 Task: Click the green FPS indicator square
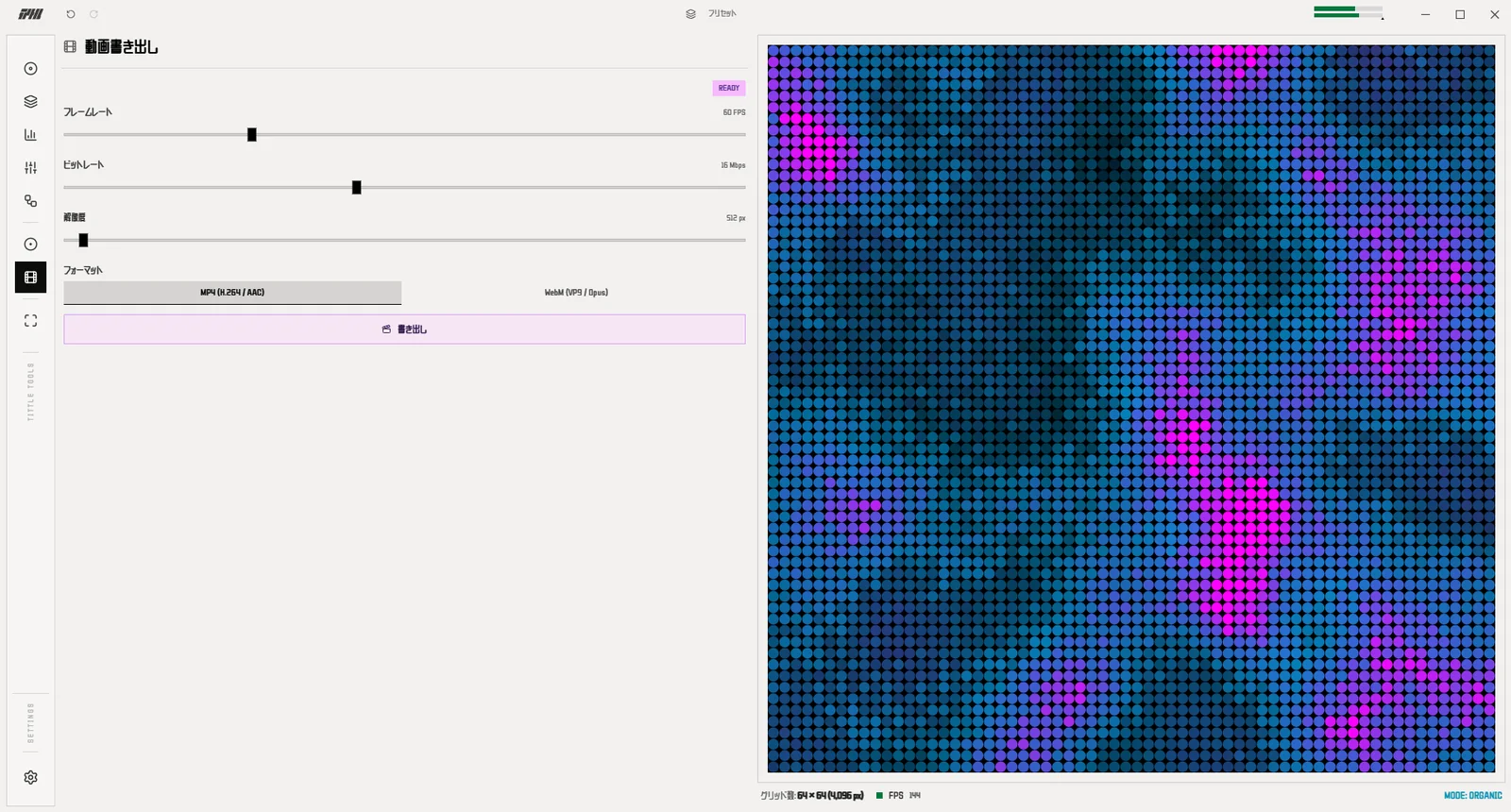click(879, 796)
